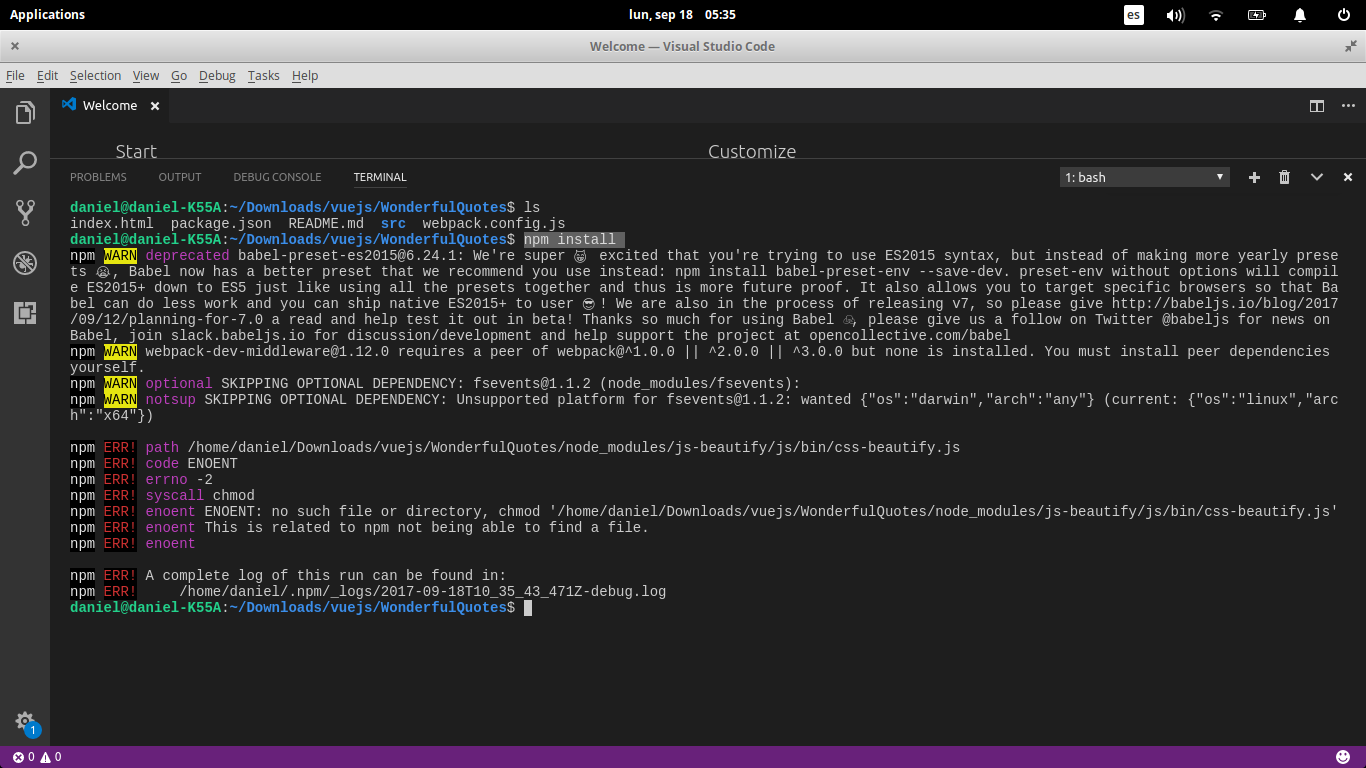The image size is (1366, 768).
Task: Click errors and warnings count in status bar
Action: pos(36,757)
